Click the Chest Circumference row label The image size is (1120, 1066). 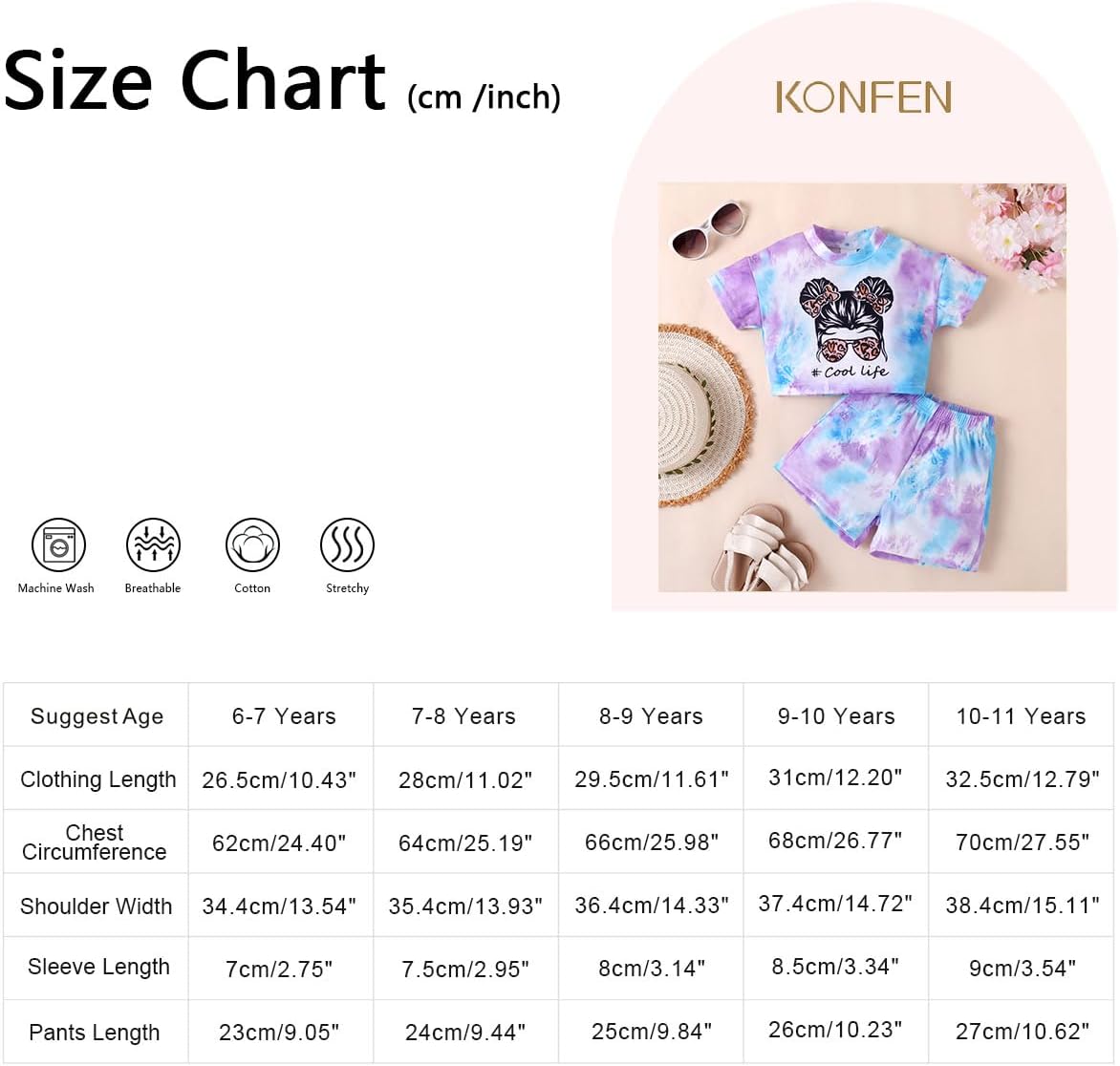(x=95, y=842)
